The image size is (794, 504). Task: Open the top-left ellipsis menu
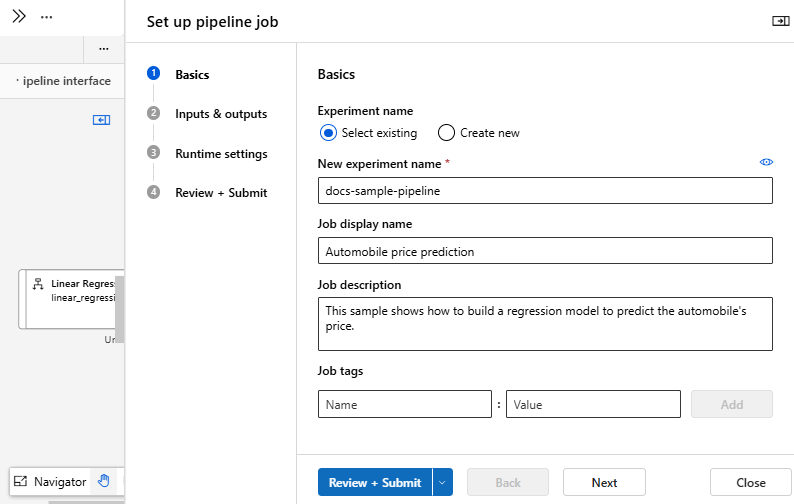47,18
